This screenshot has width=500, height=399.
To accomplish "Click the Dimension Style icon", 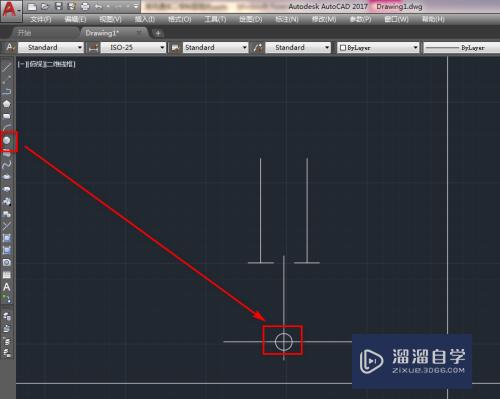I will [93, 48].
